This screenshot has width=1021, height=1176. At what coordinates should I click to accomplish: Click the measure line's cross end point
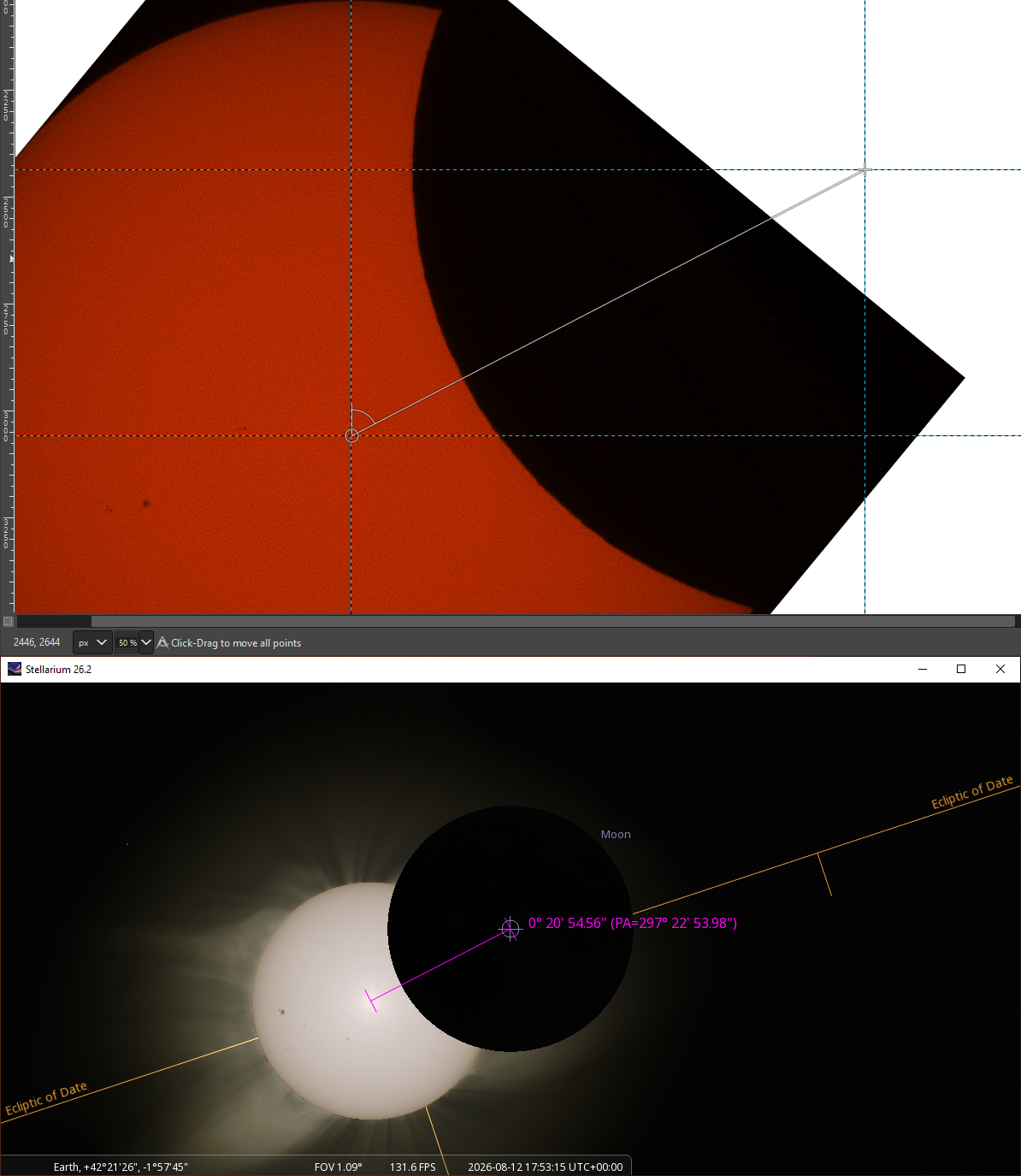tap(865, 169)
